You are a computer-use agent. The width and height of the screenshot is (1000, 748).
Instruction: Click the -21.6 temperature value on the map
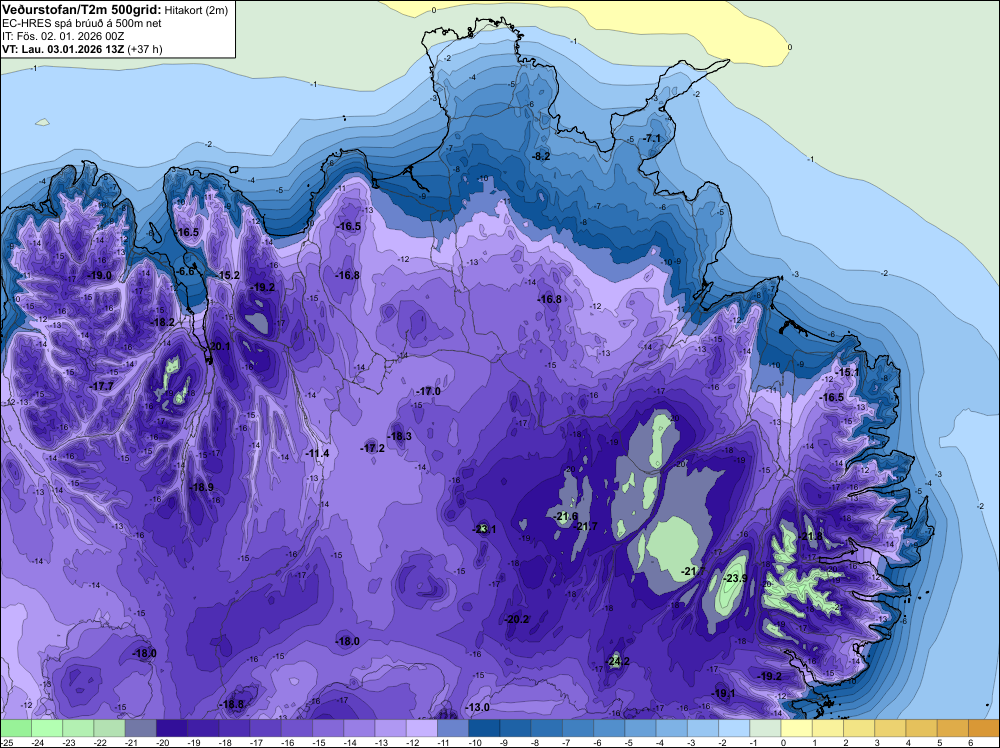tap(565, 516)
